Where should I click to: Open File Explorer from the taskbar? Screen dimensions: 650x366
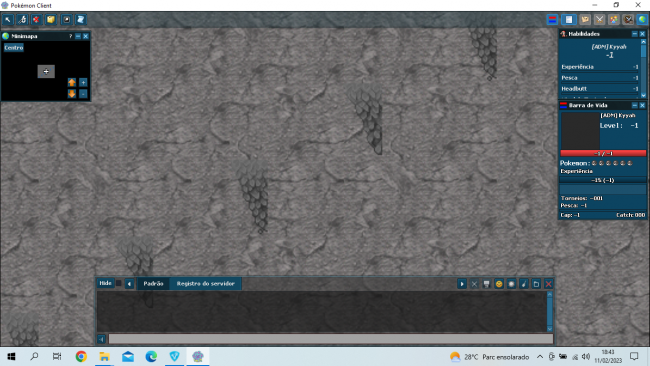104,356
